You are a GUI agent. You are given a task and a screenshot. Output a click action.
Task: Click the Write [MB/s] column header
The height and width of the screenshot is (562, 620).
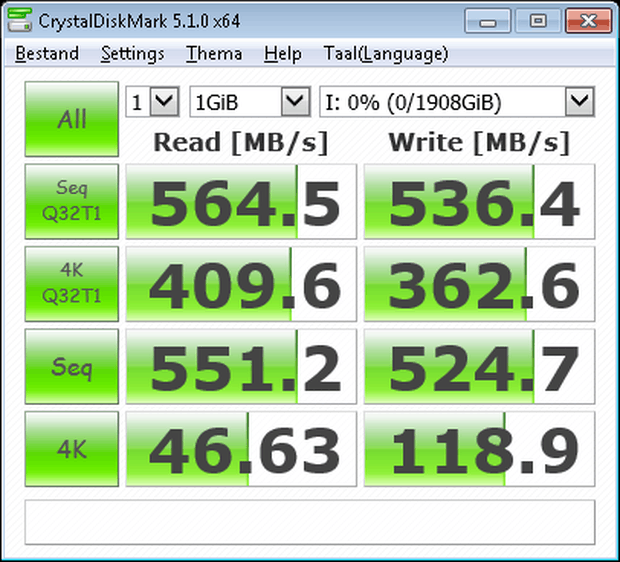coord(479,142)
